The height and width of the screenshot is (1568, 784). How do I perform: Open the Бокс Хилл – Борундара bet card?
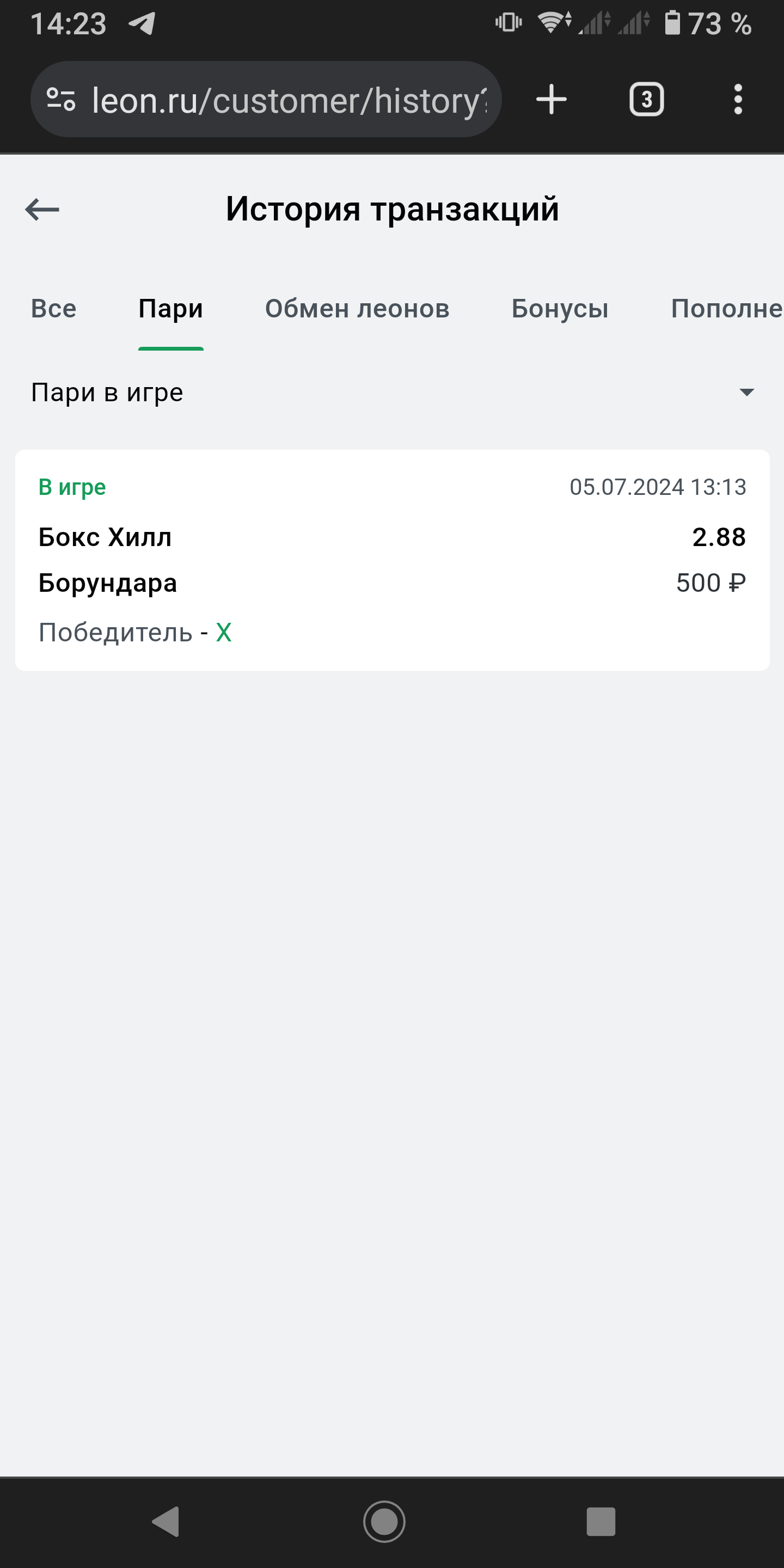coord(392,560)
